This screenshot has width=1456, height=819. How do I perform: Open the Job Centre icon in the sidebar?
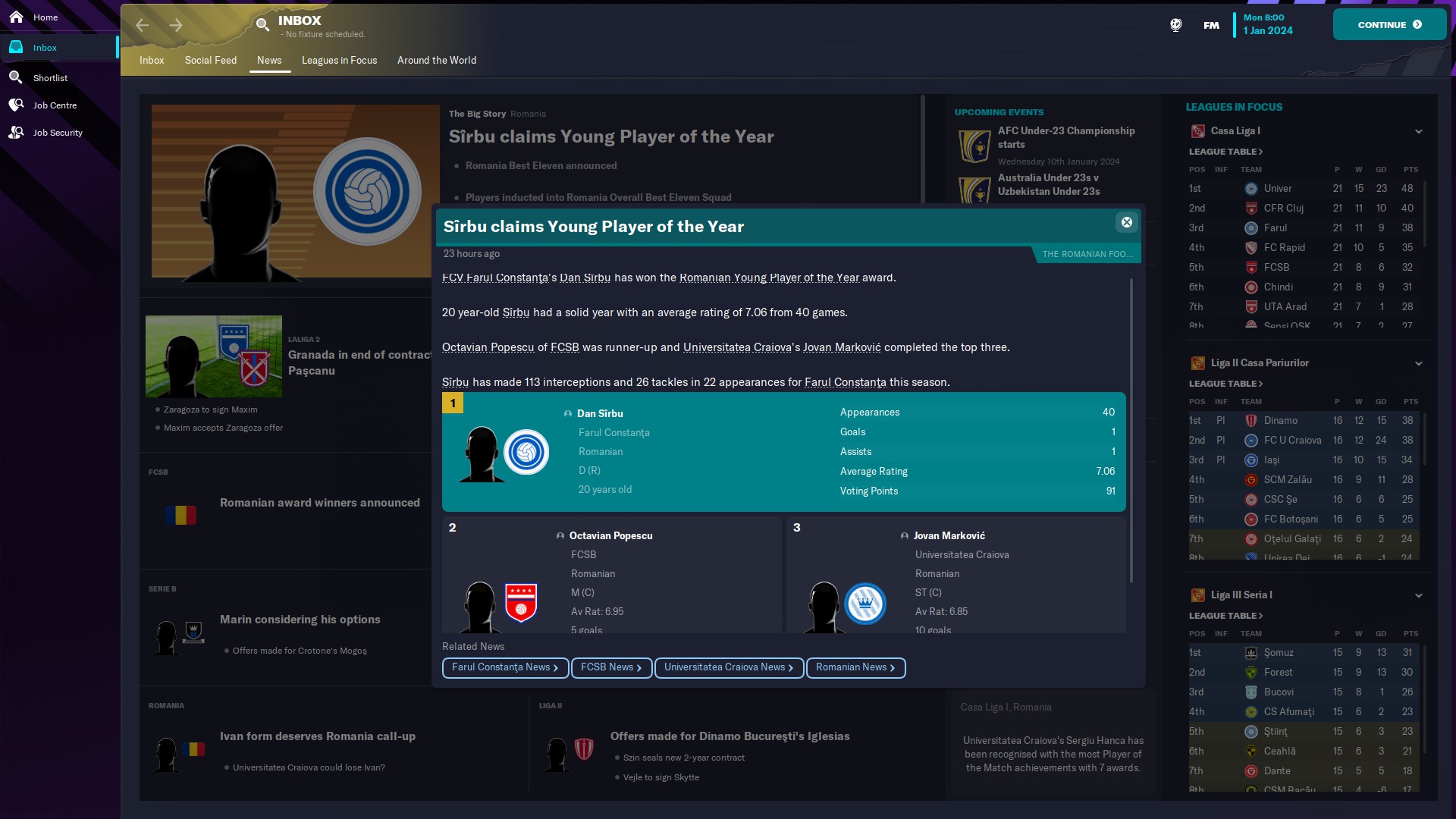point(16,105)
